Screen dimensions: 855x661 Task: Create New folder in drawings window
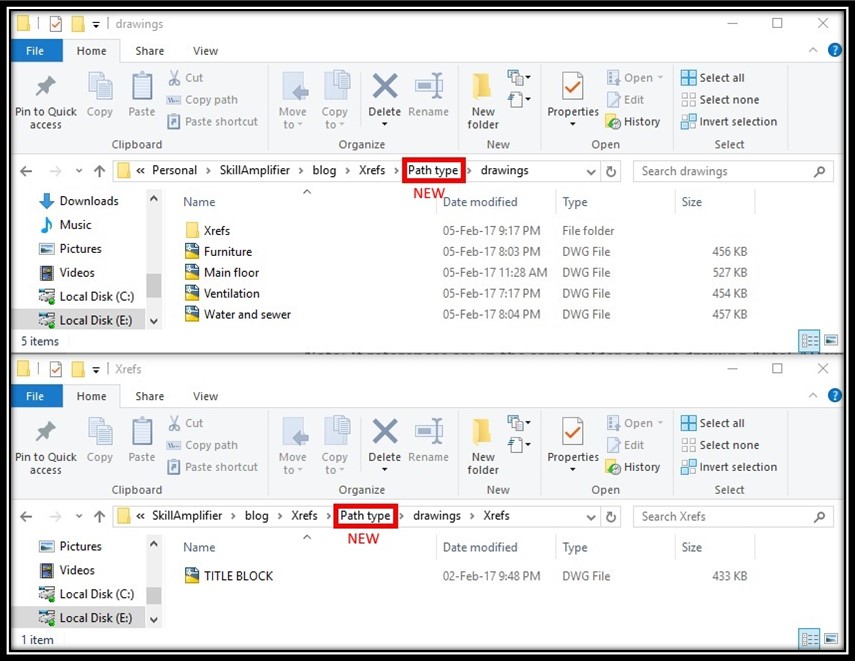click(483, 101)
